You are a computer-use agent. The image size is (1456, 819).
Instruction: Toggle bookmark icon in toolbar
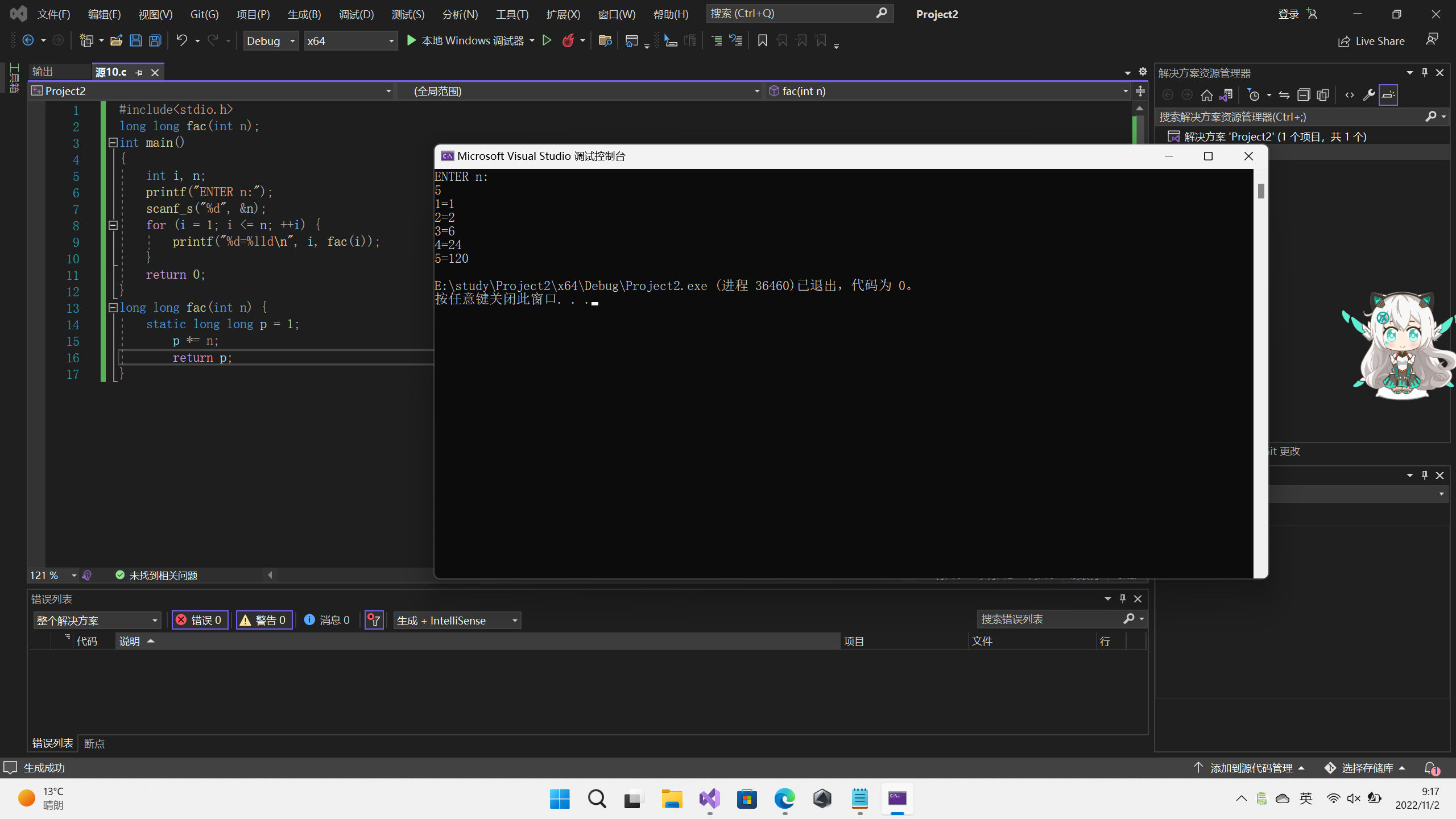(x=763, y=40)
